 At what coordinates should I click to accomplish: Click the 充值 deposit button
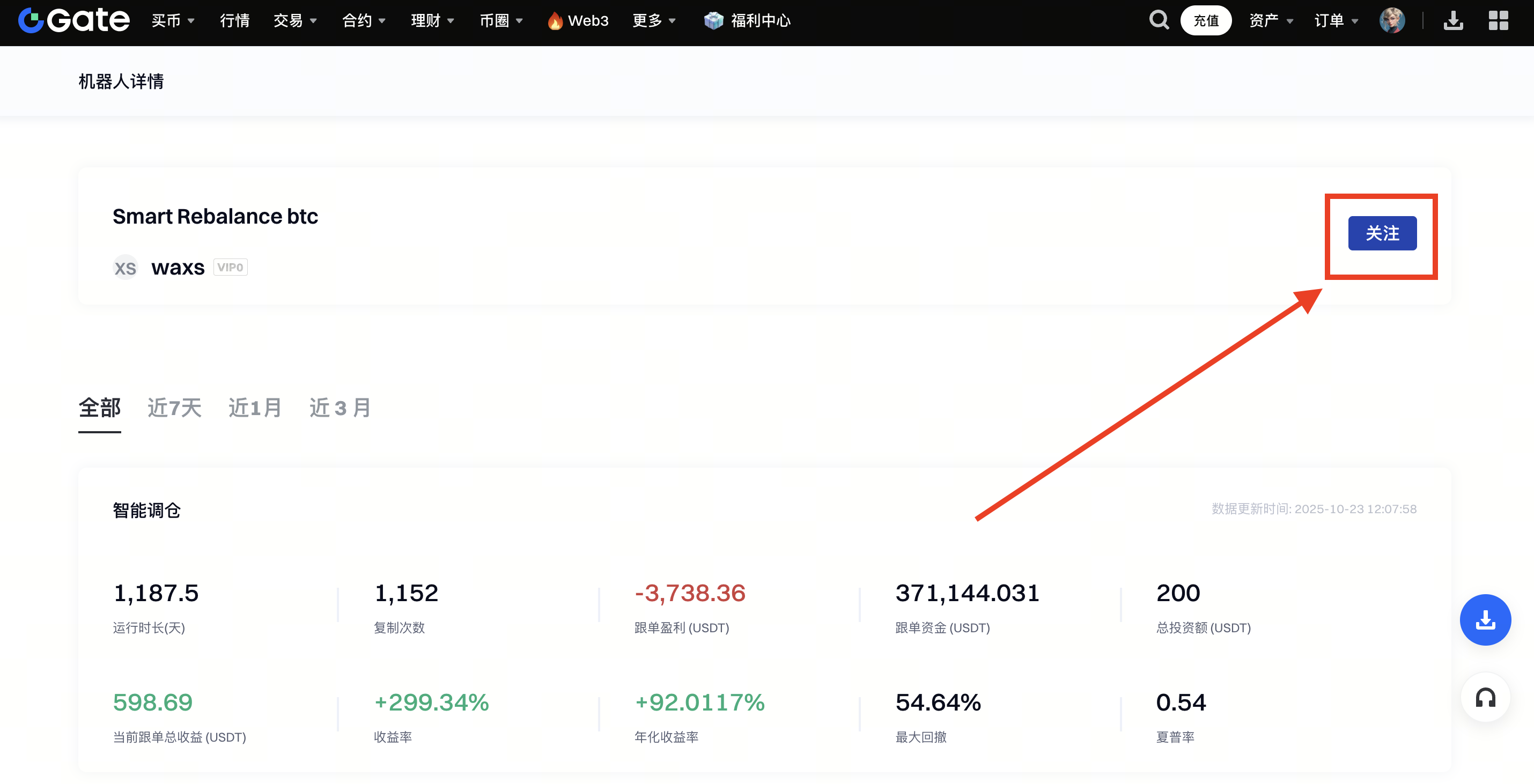(x=1205, y=21)
